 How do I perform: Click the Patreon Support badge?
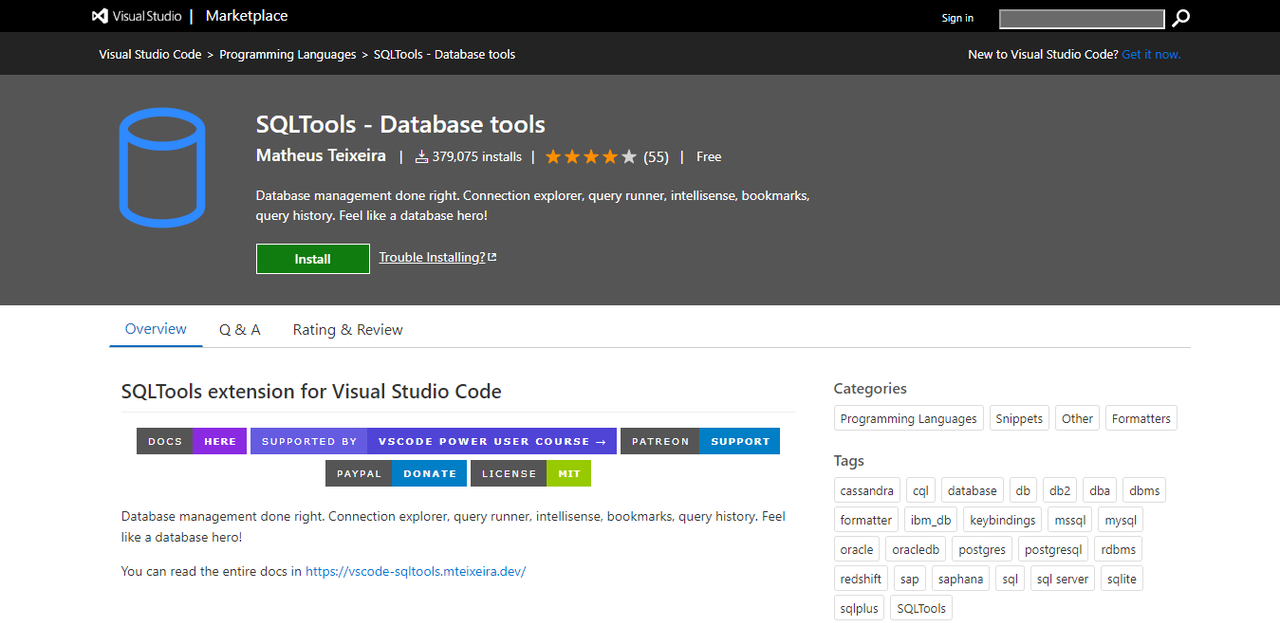[x=700, y=441]
